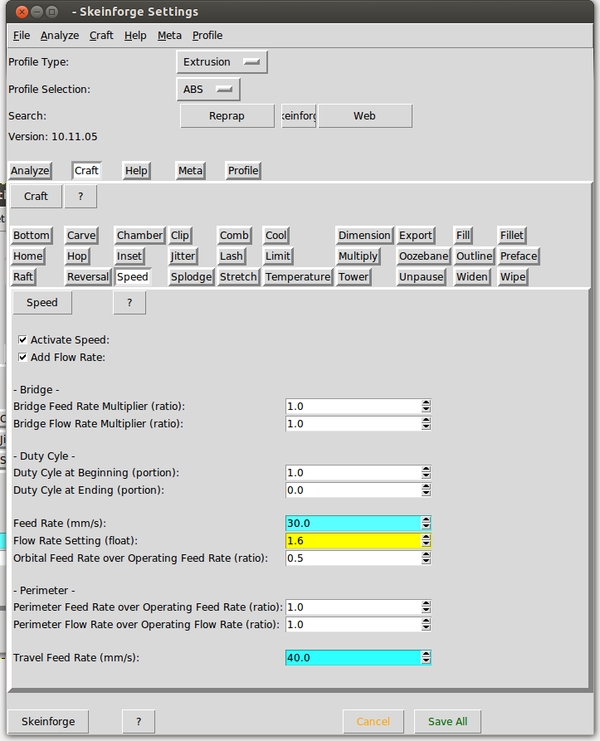This screenshot has height=741, width=600.
Task: Select the Raft plugin tab
Action: pyautogui.click(x=23, y=277)
